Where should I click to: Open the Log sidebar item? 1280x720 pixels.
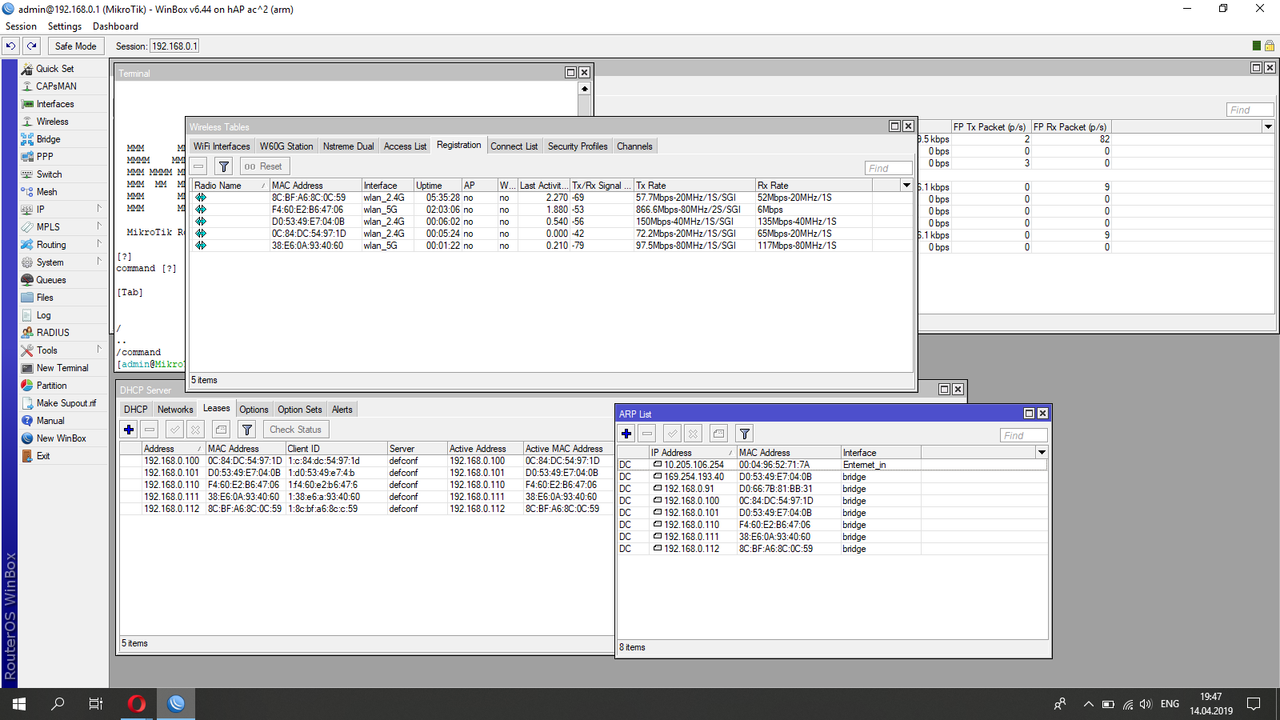pos(44,315)
